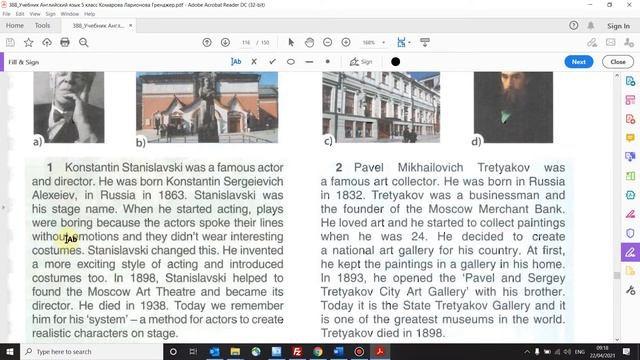This screenshot has height=360, width=640.
Task: Open the notifications bell
Action: point(591,25)
